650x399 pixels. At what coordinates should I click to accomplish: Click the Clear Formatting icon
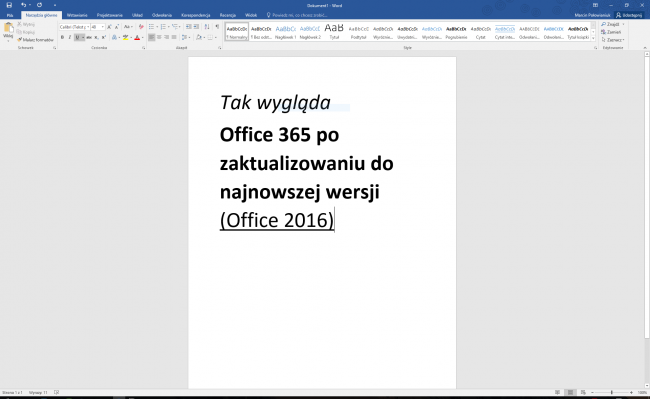coord(141,27)
